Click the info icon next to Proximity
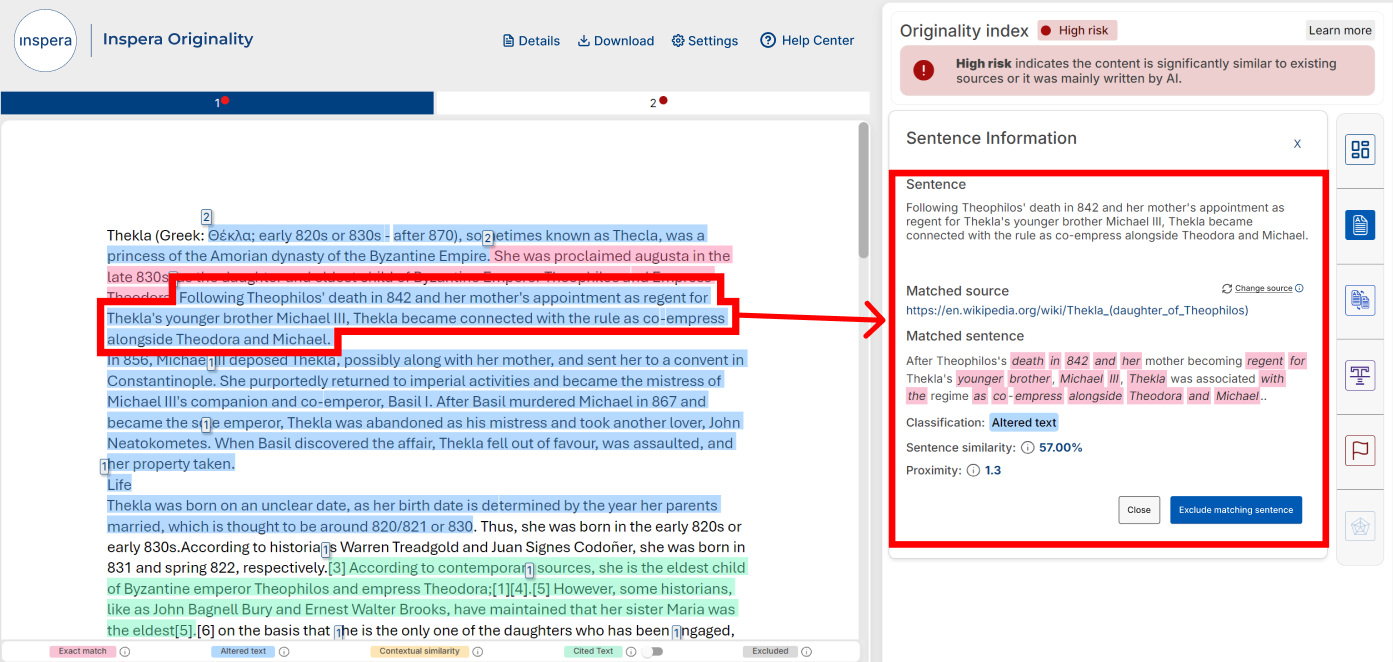Screen dimensions: 1393x662 coord(973,470)
